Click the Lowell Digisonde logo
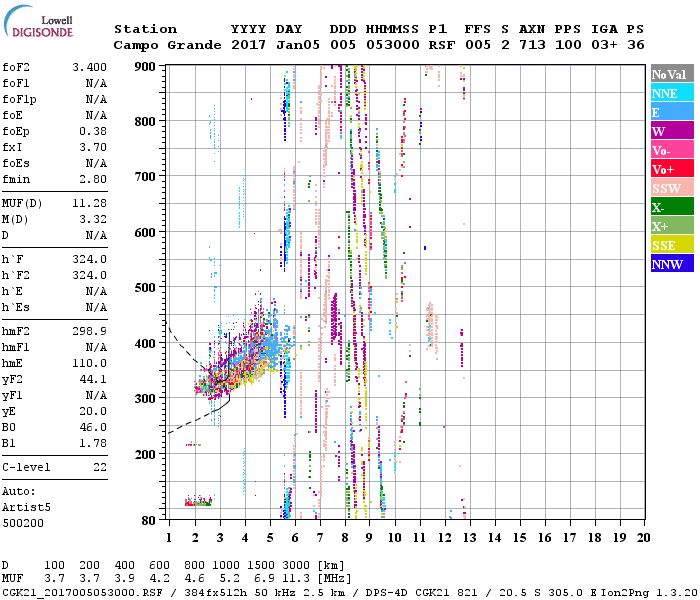This screenshot has width=700, height=600. (38, 22)
